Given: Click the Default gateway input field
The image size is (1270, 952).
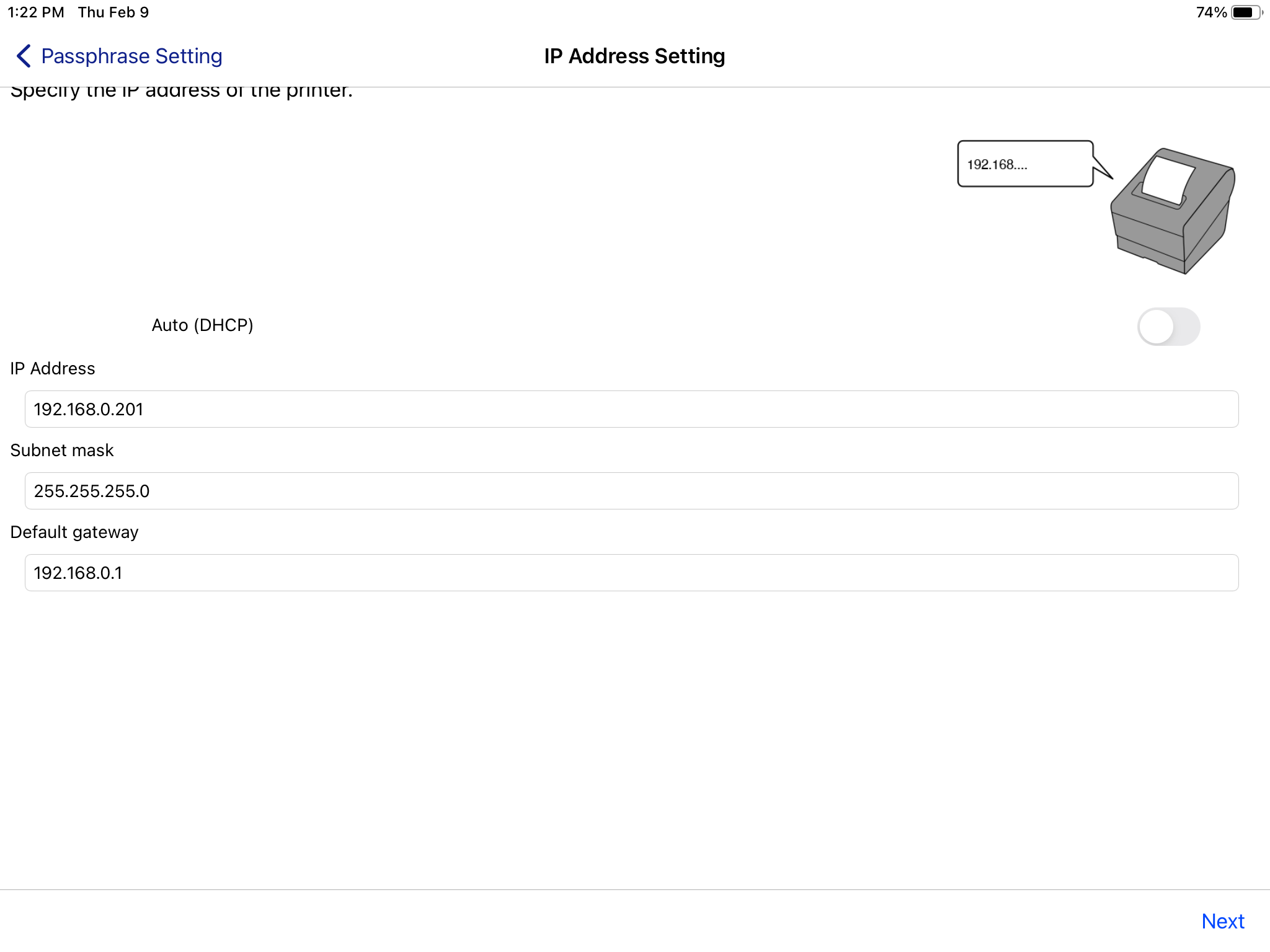Looking at the screenshot, I should click(631, 573).
